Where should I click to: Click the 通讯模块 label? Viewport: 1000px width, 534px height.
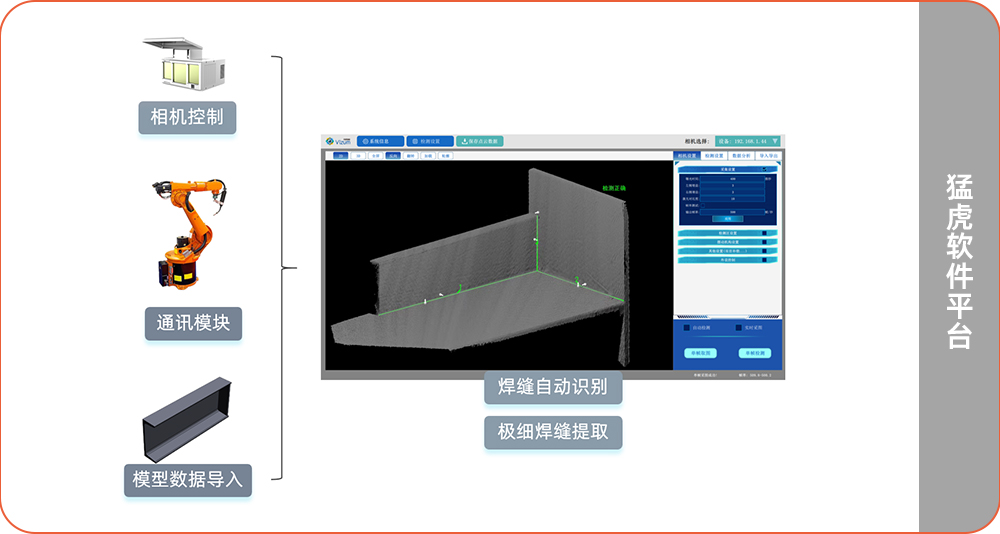pos(193,323)
